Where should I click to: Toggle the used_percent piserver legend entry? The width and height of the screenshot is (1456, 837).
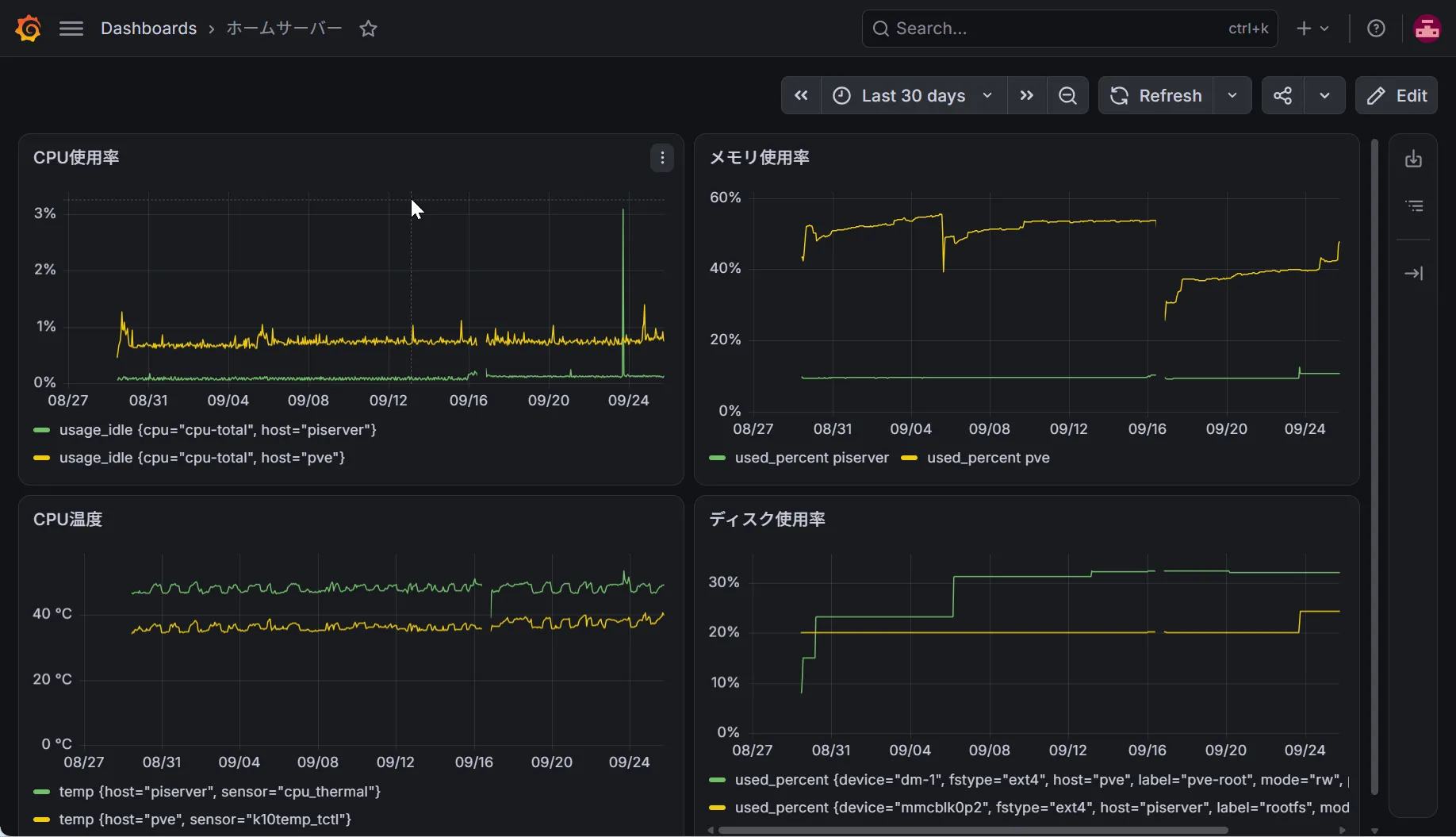click(812, 458)
